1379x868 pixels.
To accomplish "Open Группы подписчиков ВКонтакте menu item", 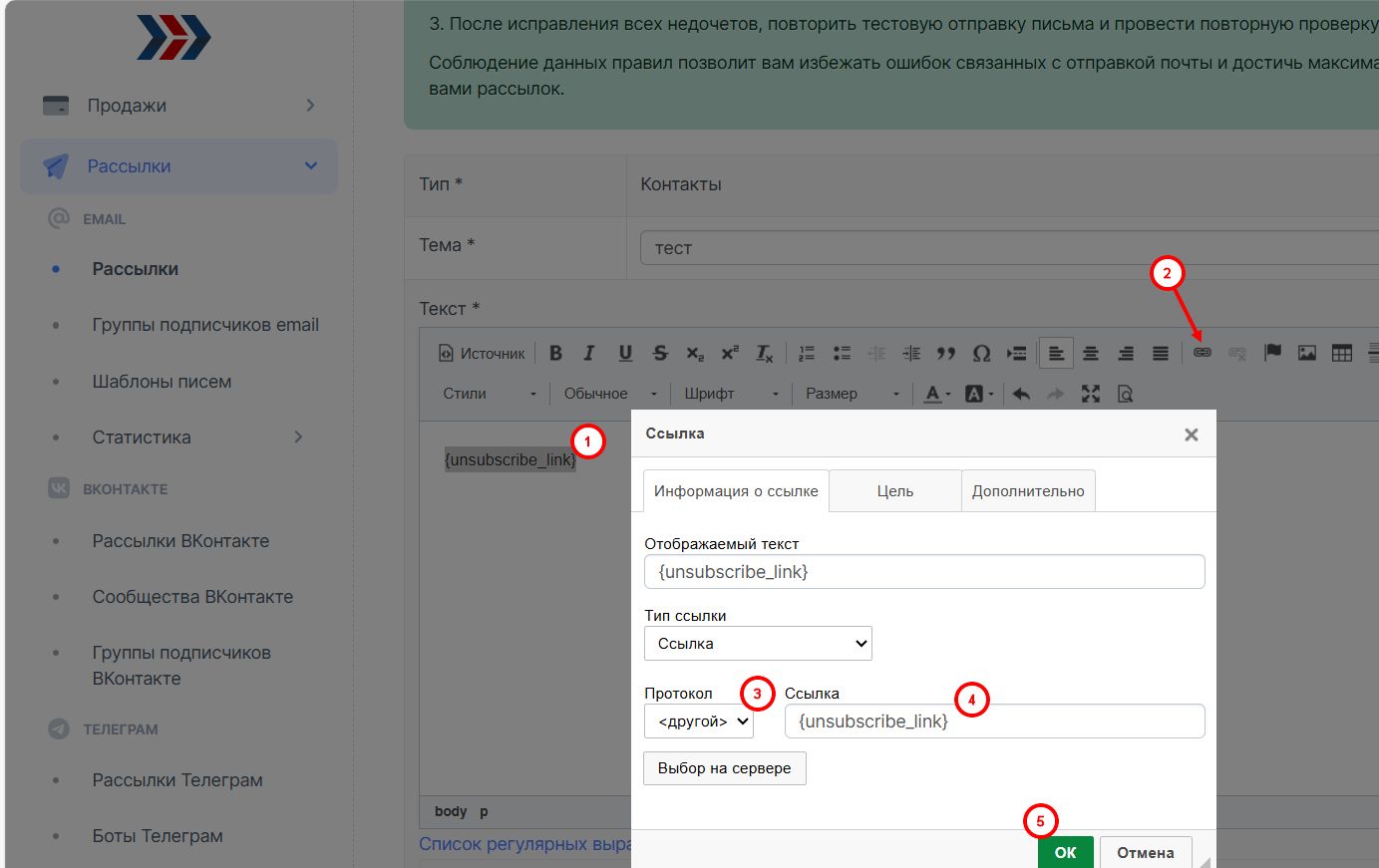I will pos(181,666).
